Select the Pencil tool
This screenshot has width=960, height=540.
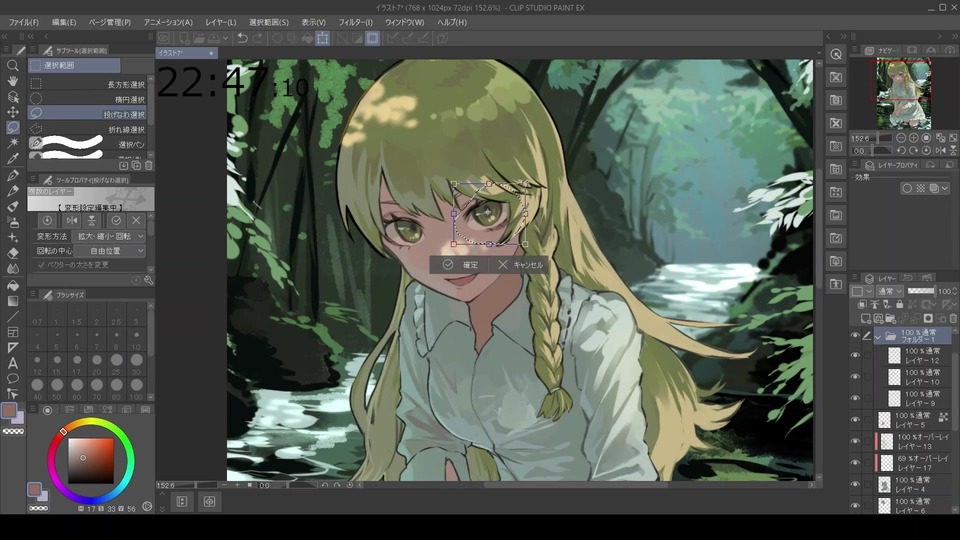point(12,191)
